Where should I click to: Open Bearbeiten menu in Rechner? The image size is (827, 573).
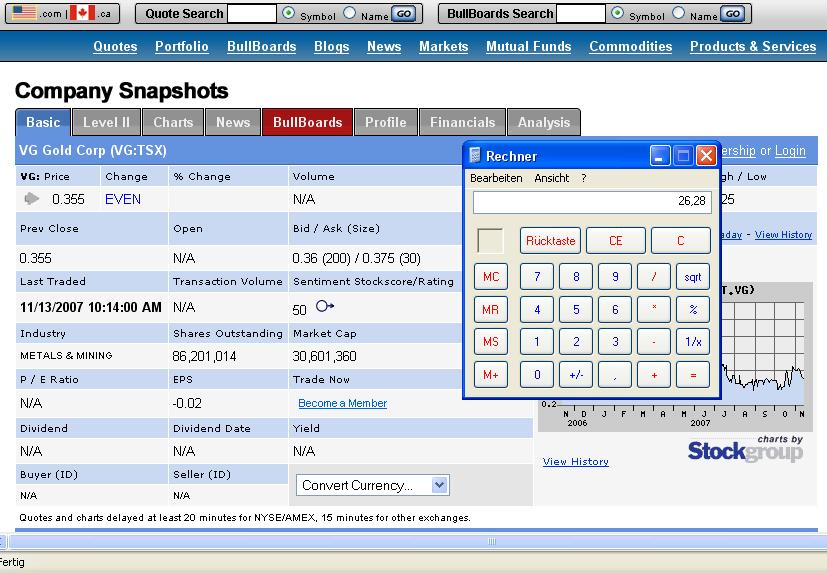pos(496,178)
